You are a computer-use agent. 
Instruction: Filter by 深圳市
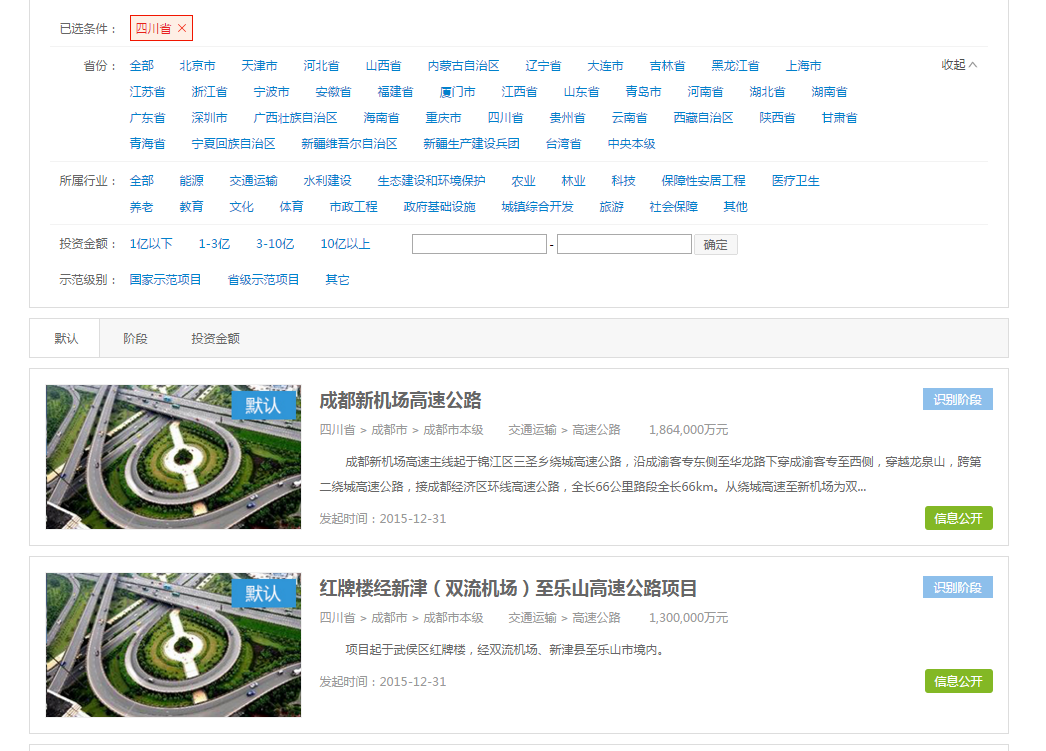pos(209,117)
